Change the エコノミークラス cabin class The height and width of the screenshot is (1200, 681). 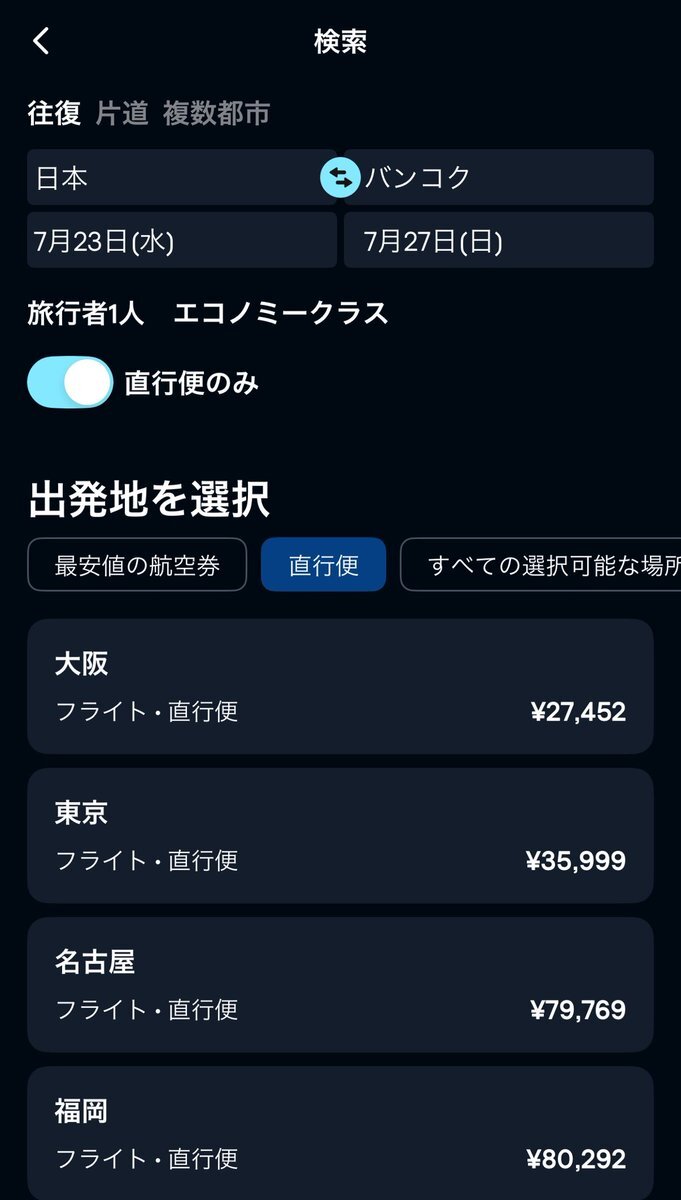point(281,313)
